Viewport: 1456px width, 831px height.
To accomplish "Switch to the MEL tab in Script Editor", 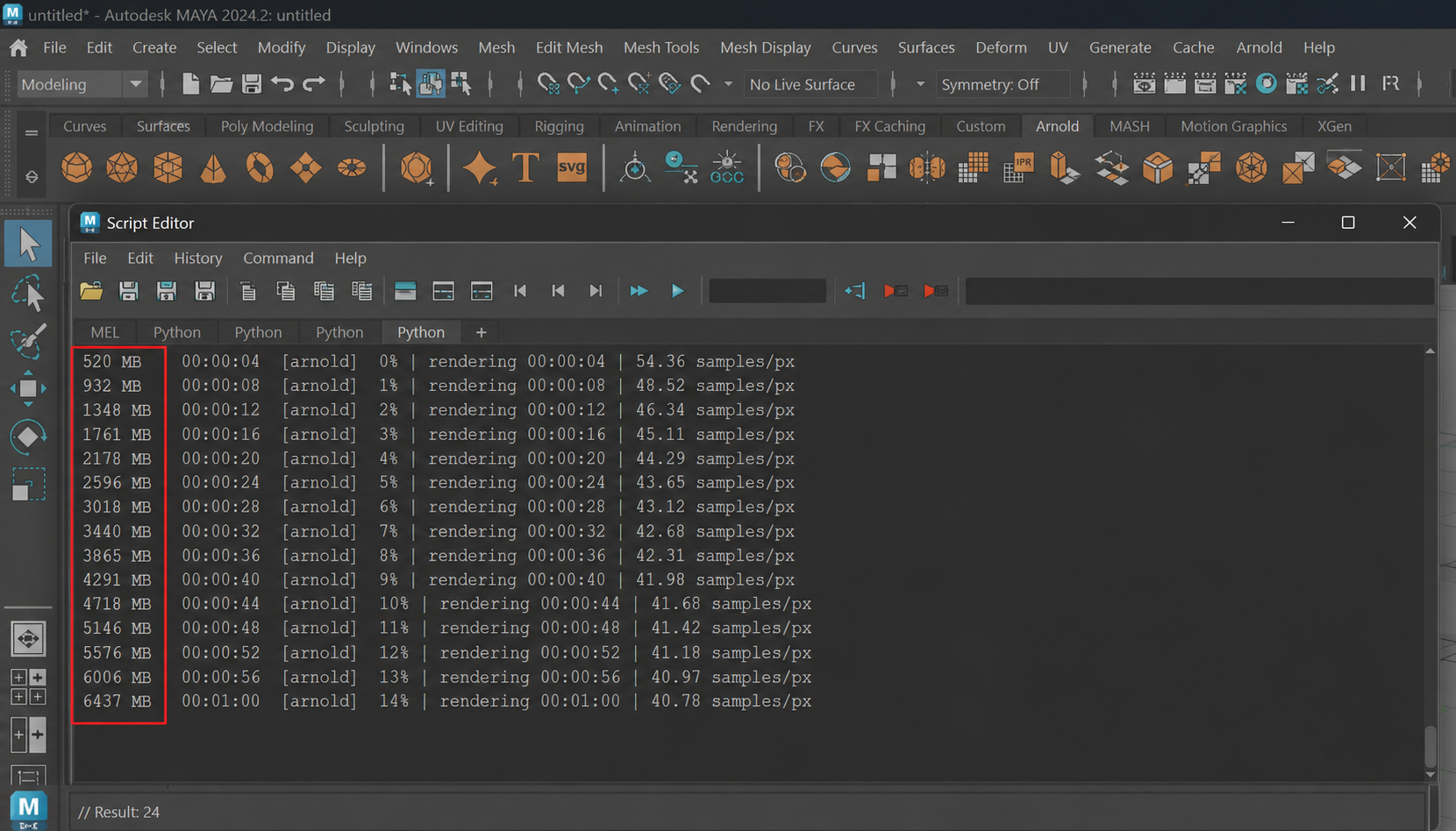I will (104, 332).
